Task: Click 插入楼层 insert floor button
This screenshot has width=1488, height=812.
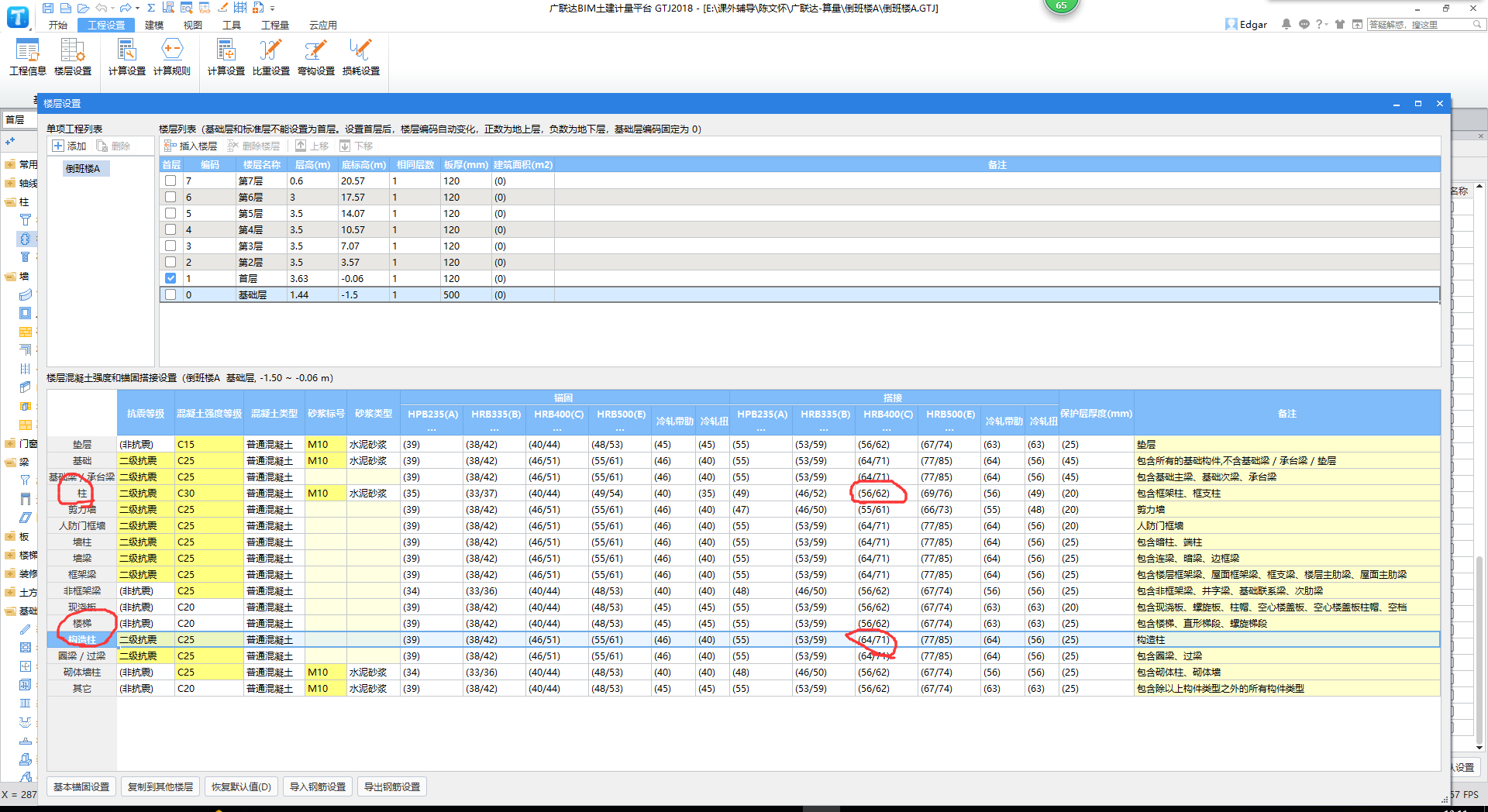Action: pos(191,146)
